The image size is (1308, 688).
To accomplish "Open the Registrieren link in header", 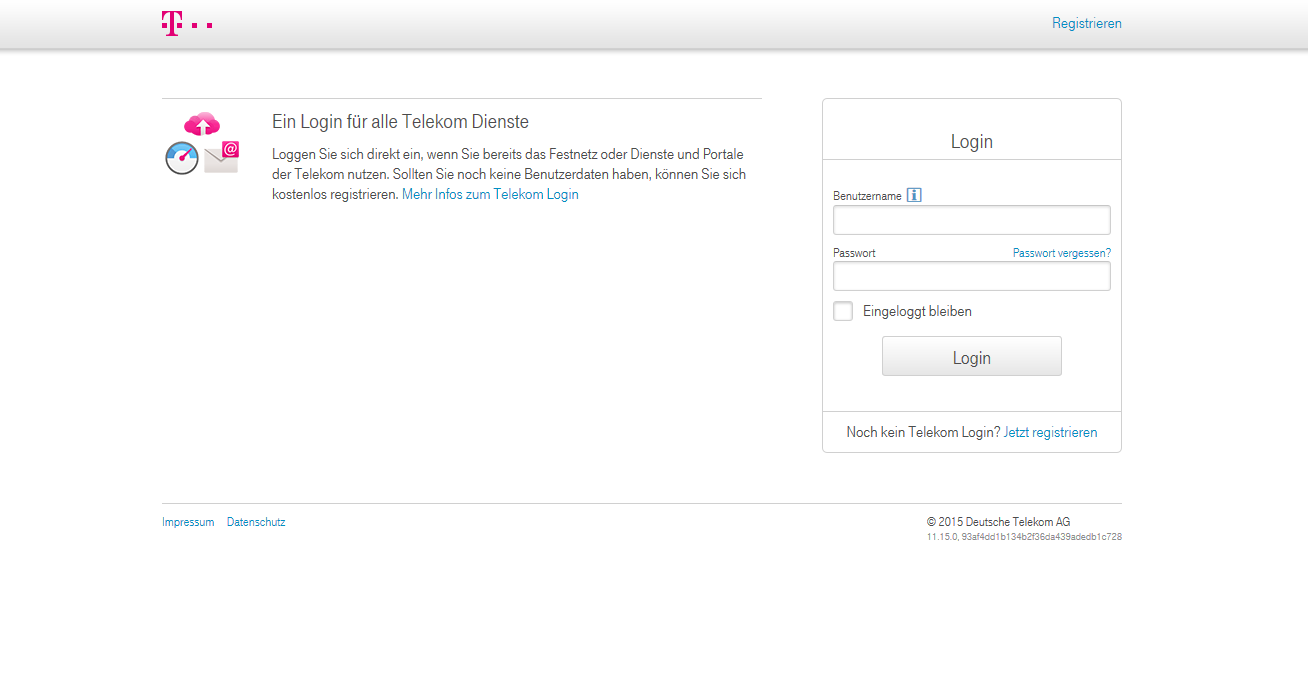I will (x=1087, y=23).
